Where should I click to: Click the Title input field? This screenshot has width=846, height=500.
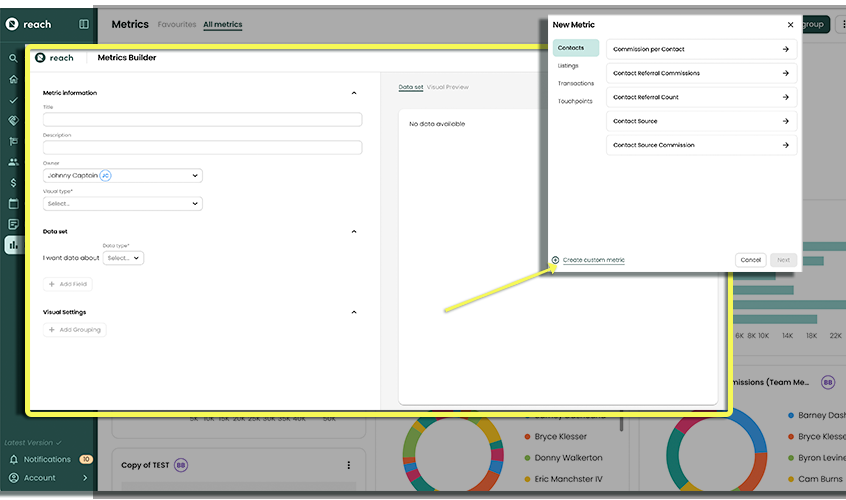click(x=202, y=120)
